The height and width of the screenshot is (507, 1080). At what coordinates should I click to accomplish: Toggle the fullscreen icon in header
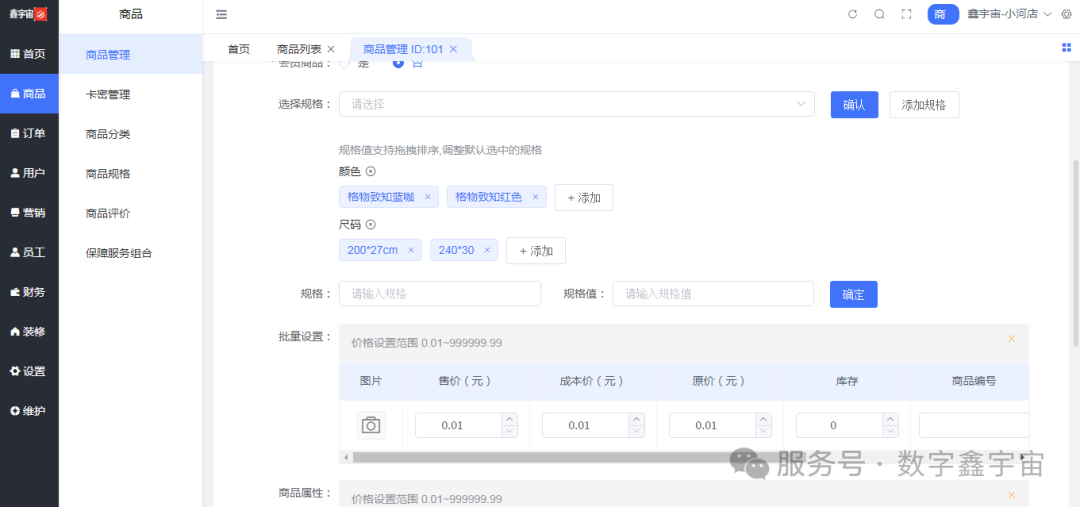(906, 14)
